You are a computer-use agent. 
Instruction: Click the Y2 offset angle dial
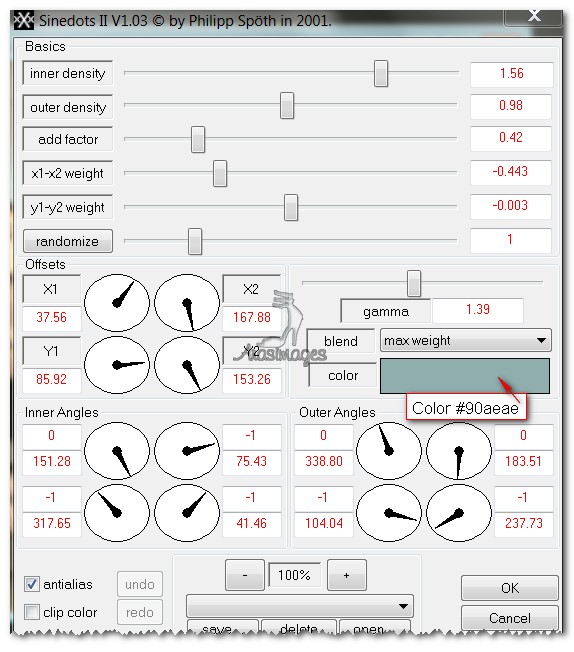pyautogui.click(x=187, y=365)
